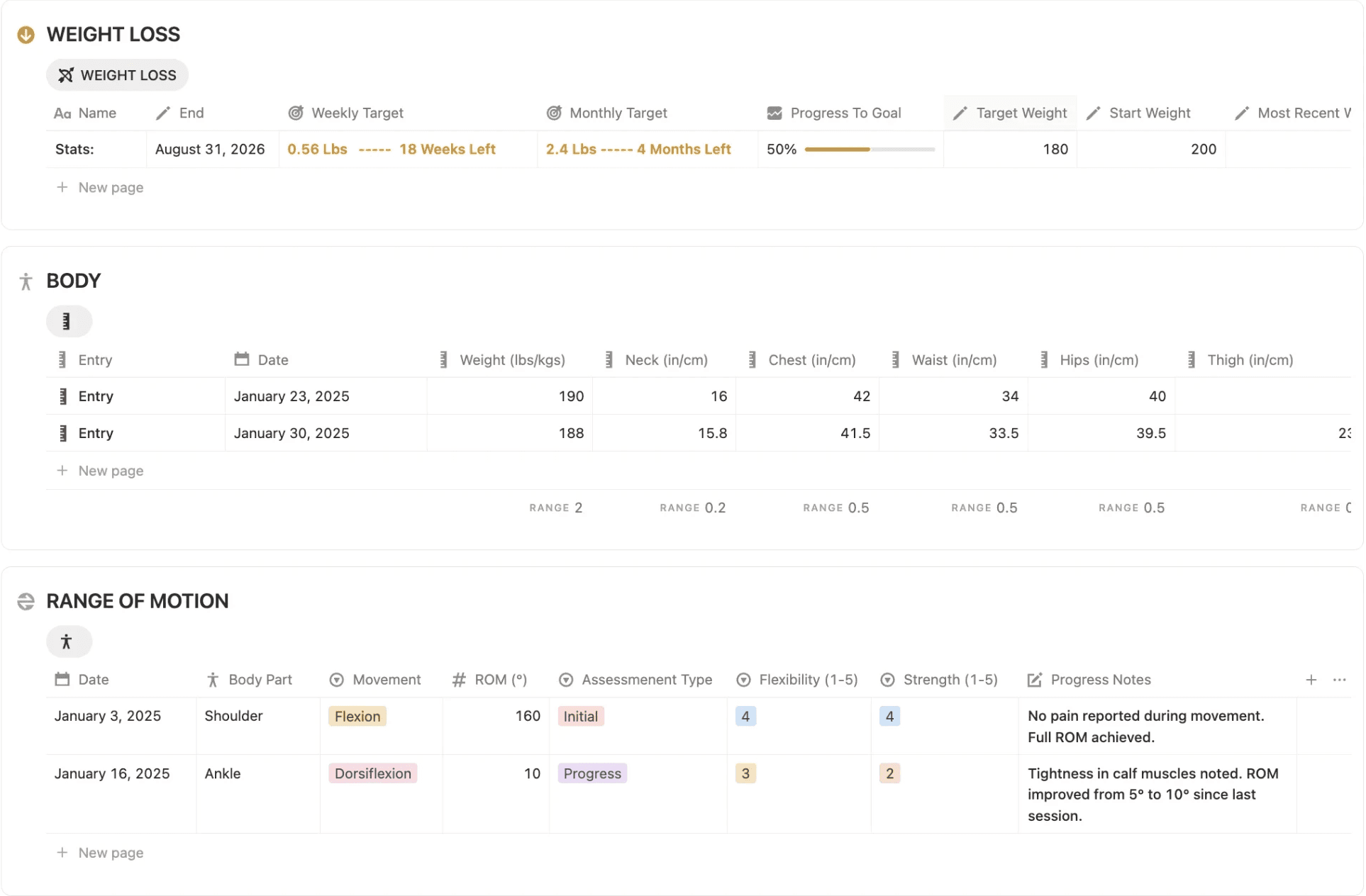
Task: Click the target icon in the Weekly Target header
Action: pos(296,113)
